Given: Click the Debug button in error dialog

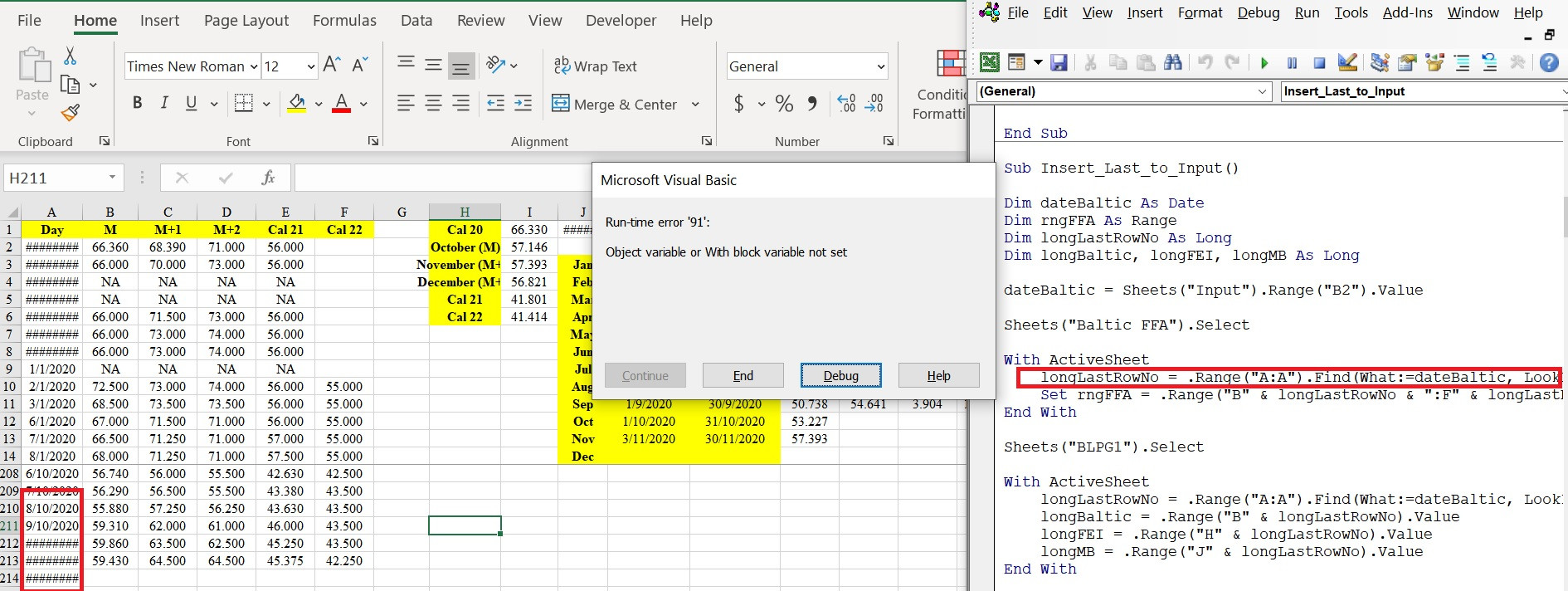Looking at the screenshot, I should [x=840, y=375].
